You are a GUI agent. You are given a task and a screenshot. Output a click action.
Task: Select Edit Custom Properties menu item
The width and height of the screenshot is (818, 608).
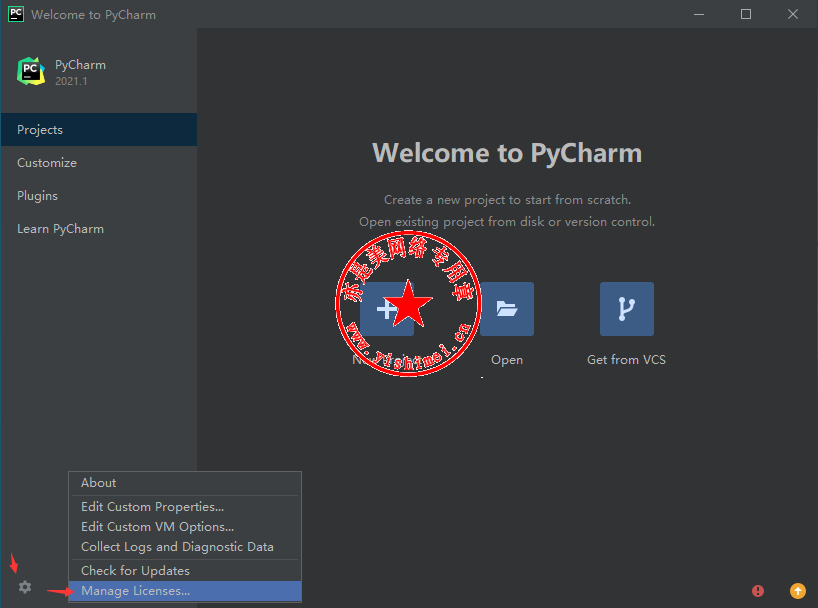[x=185, y=507]
